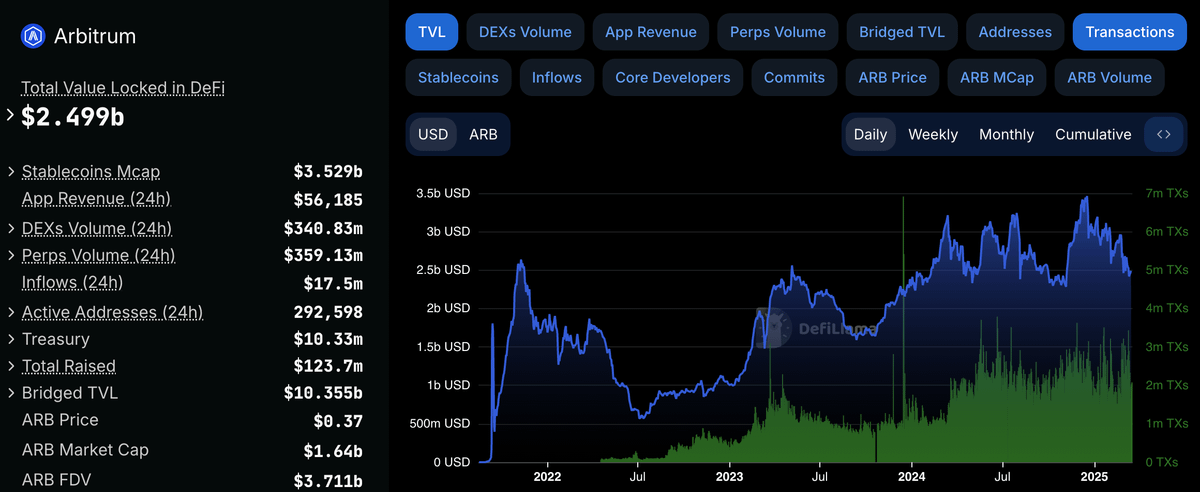Image resolution: width=1200 pixels, height=492 pixels.
Task: Select the Monthly interval
Action: coord(1006,134)
